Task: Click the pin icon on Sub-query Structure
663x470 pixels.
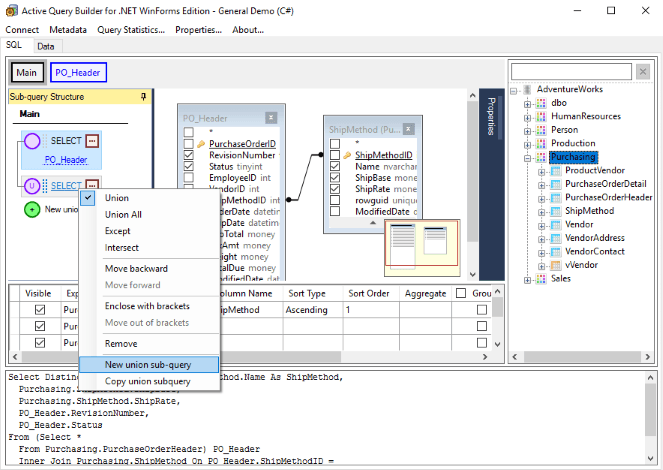Action: (x=144, y=97)
